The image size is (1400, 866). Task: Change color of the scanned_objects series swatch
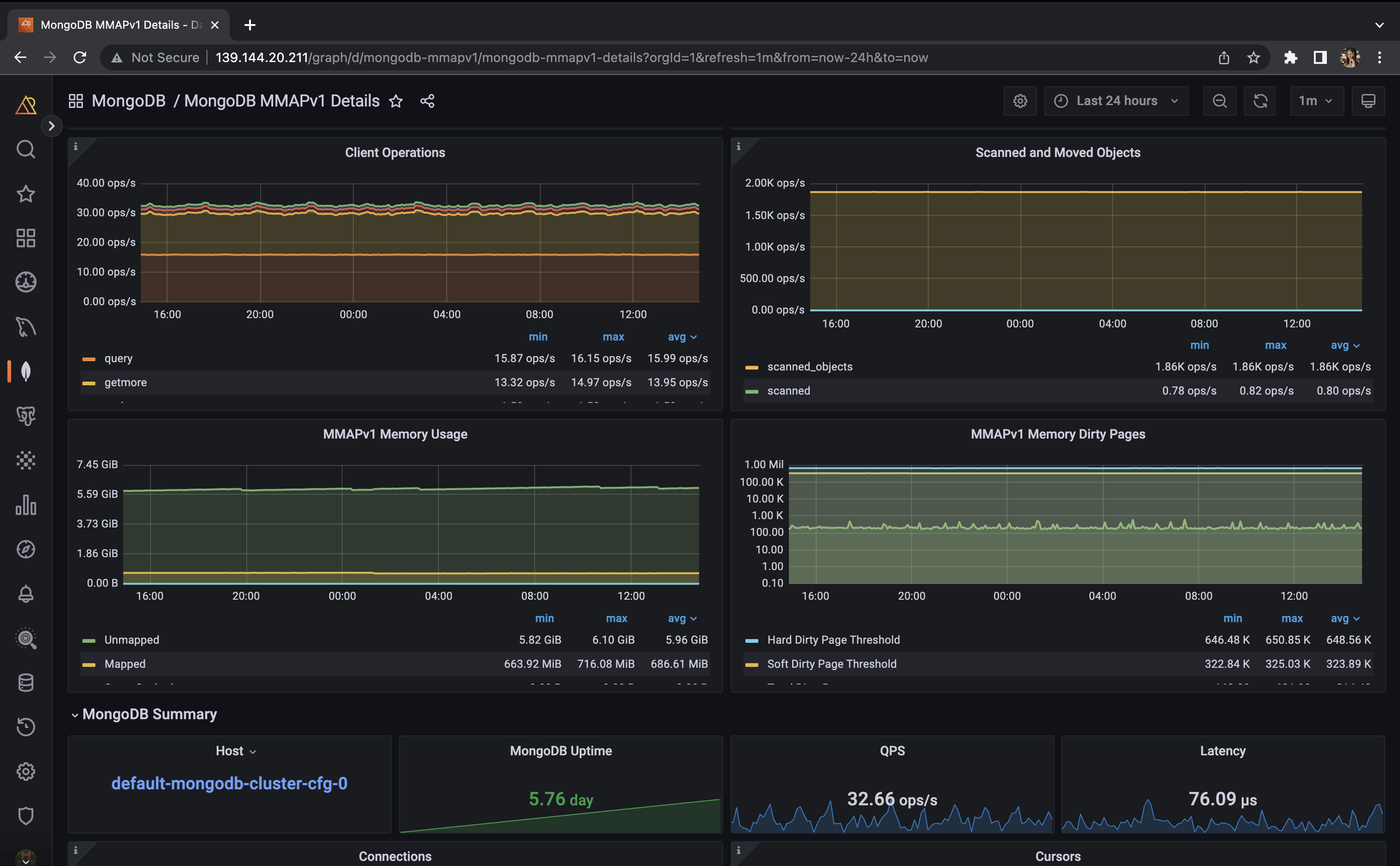pos(752,367)
